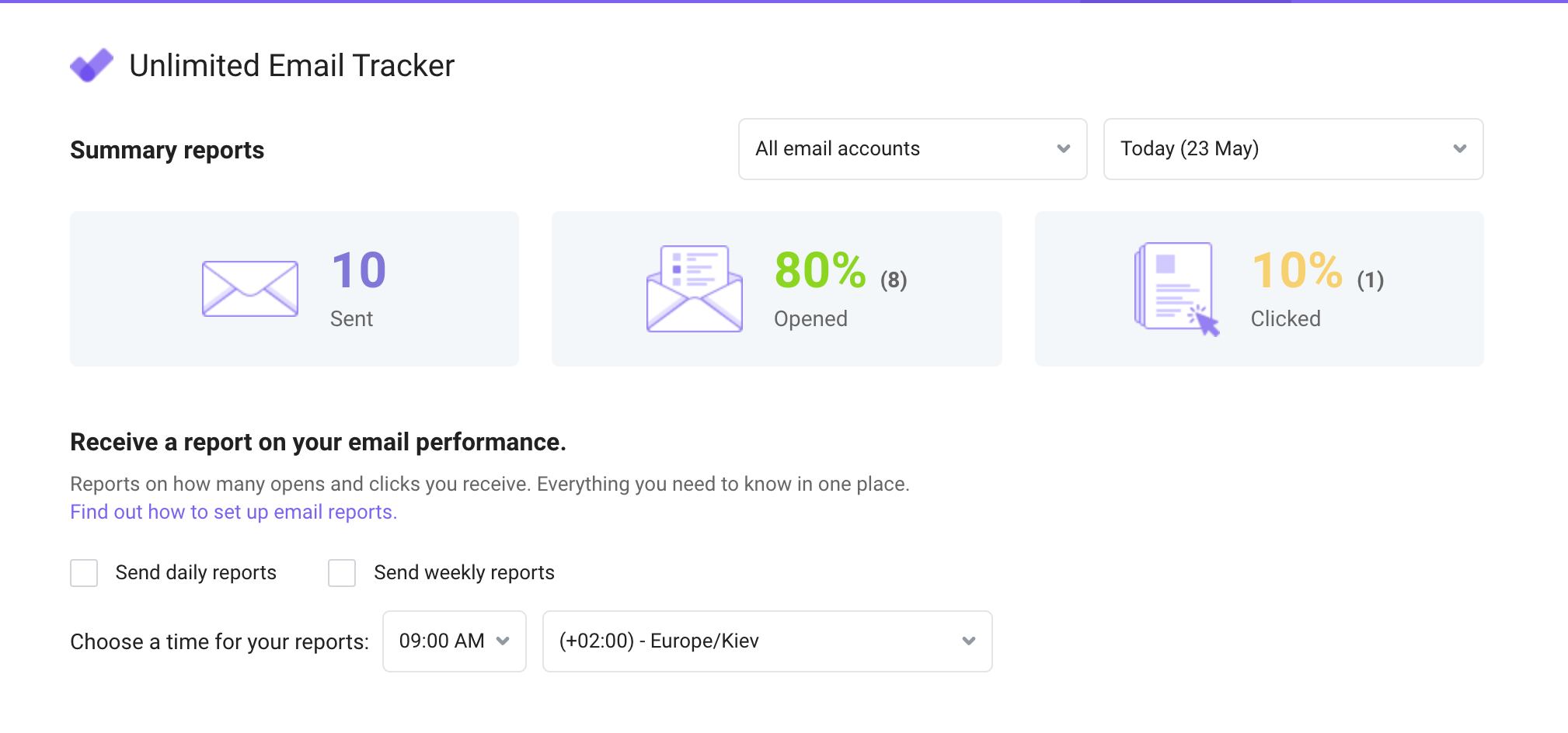Screen dimensions: 1568x733
Task: Click the 10% clicked rate value
Action: click(x=1297, y=270)
